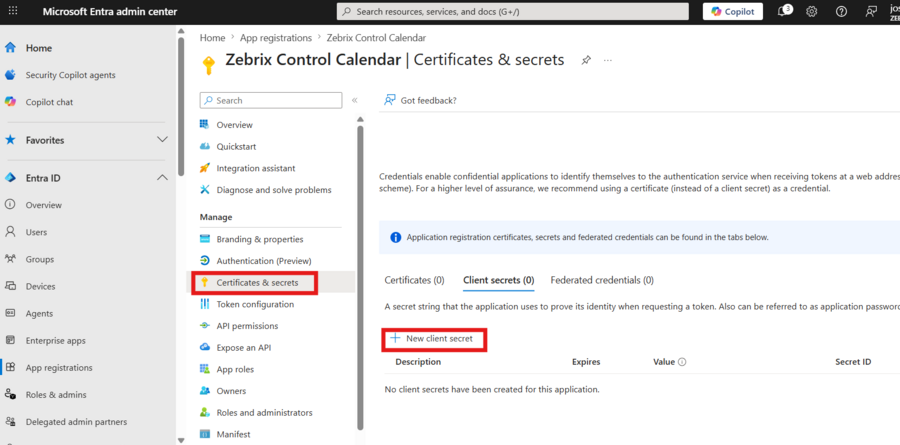Open App registrations in the left navigation
The image size is (900, 445).
(59, 367)
